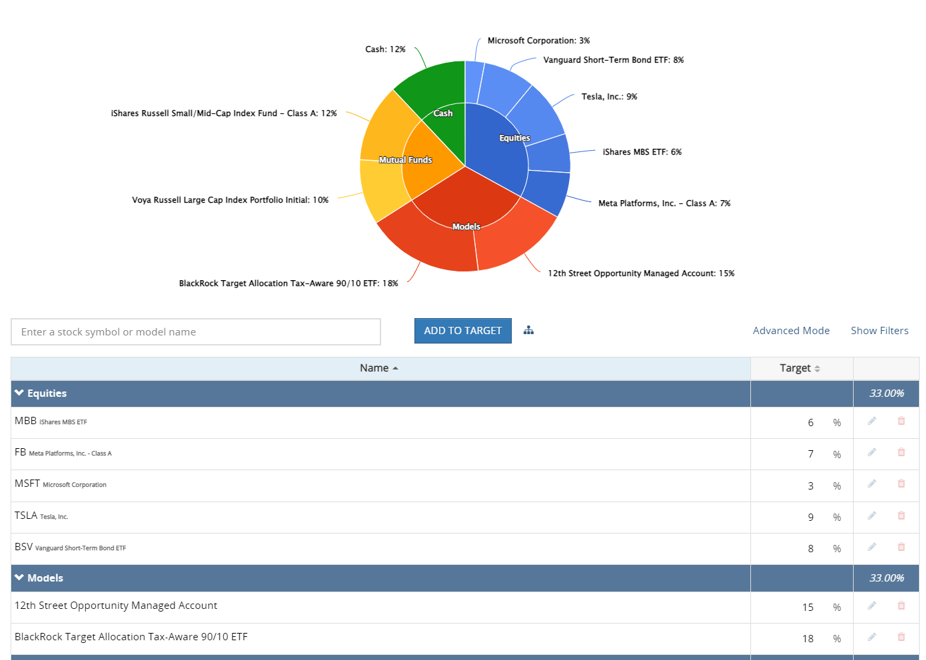
Task: Click the TSLA target value 9
Action: point(810,517)
